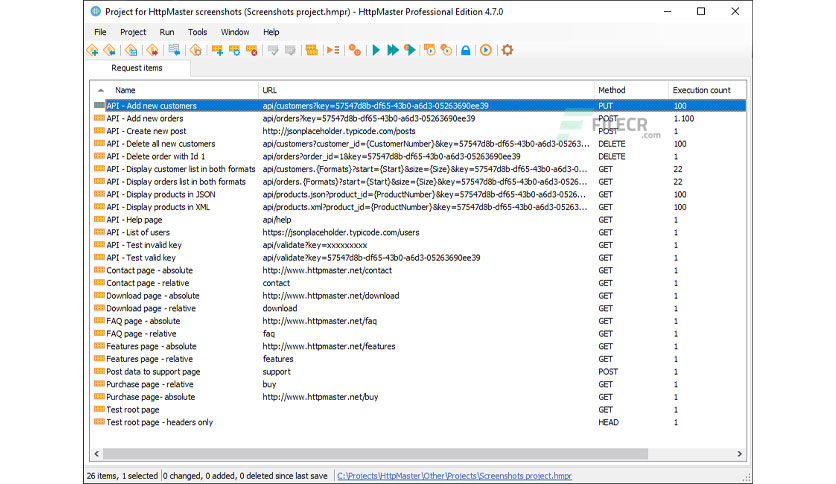Sort the list by the Name column header
The height and width of the screenshot is (484, 836).
coord(125,90)
